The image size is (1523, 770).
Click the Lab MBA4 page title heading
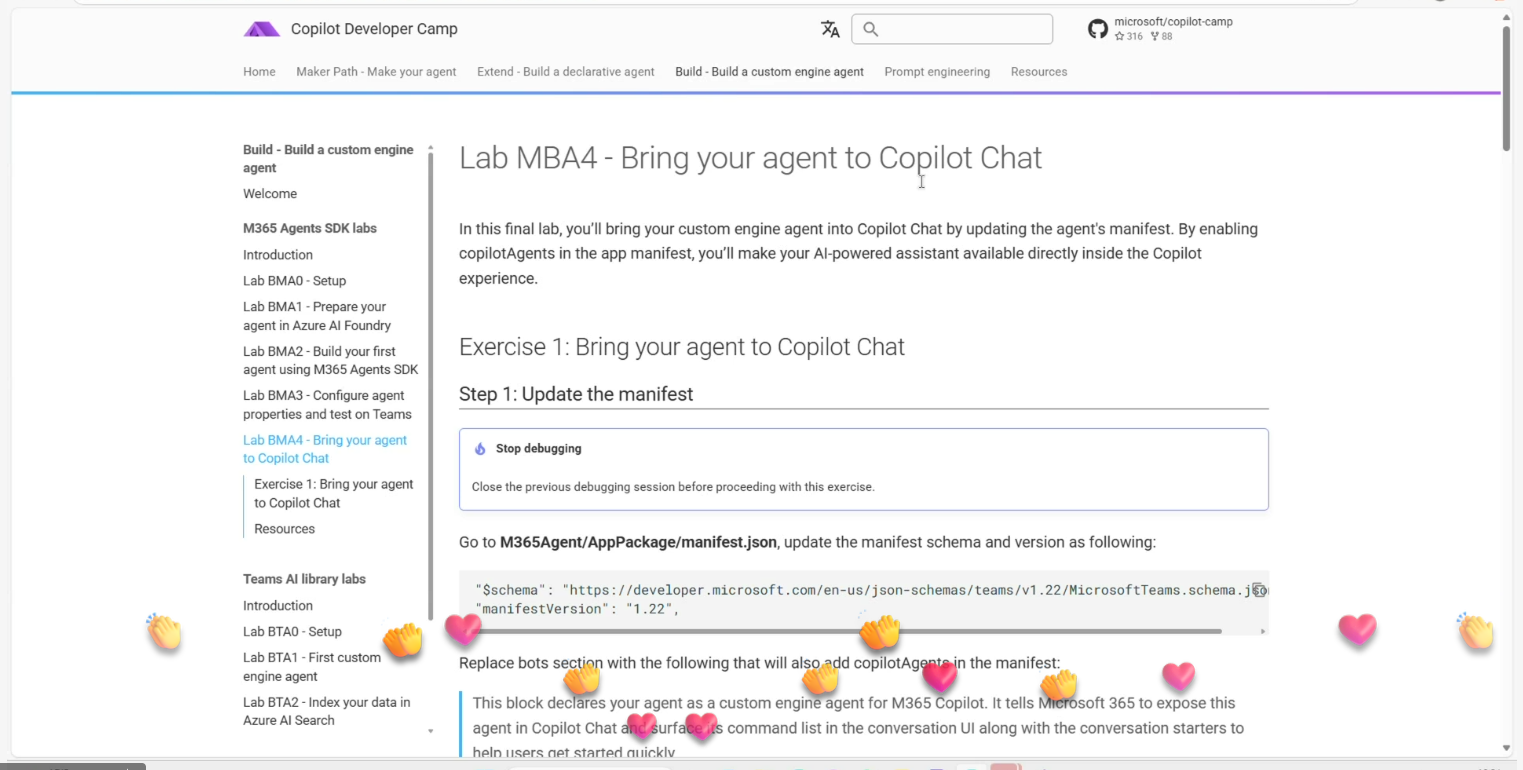click(x=750, y=158)
